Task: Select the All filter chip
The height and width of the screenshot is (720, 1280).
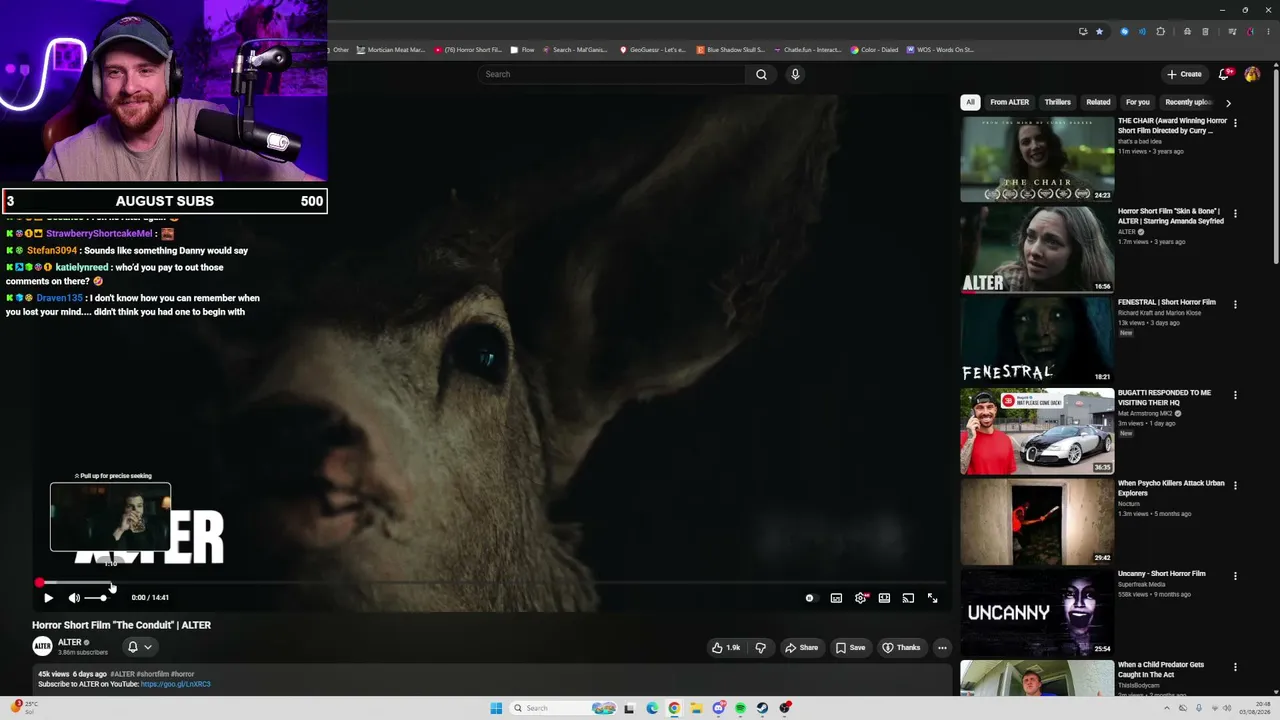Action: (x=970, y=102)
